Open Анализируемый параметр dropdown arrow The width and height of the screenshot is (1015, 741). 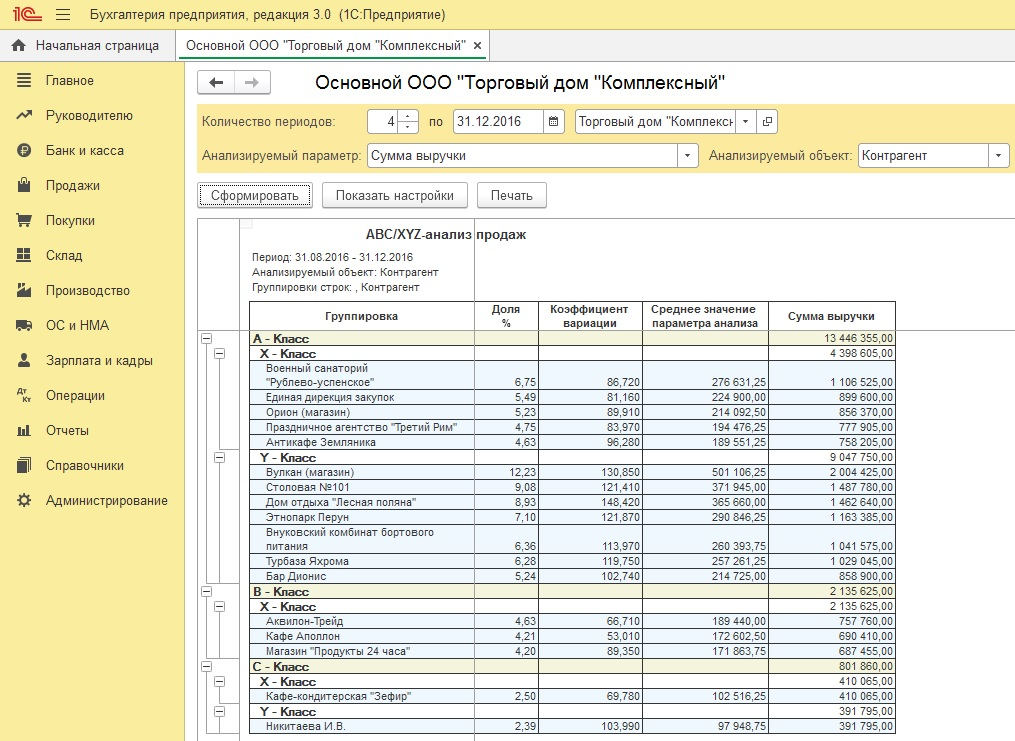687,156
